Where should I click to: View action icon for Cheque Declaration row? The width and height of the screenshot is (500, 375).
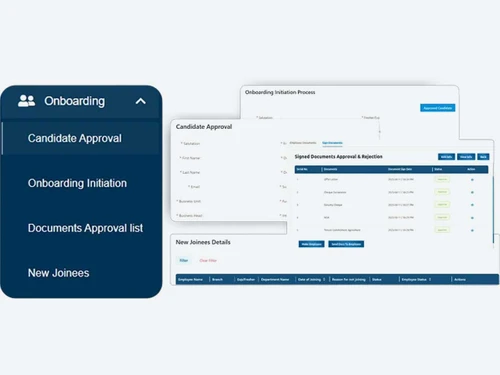point(472,192)
